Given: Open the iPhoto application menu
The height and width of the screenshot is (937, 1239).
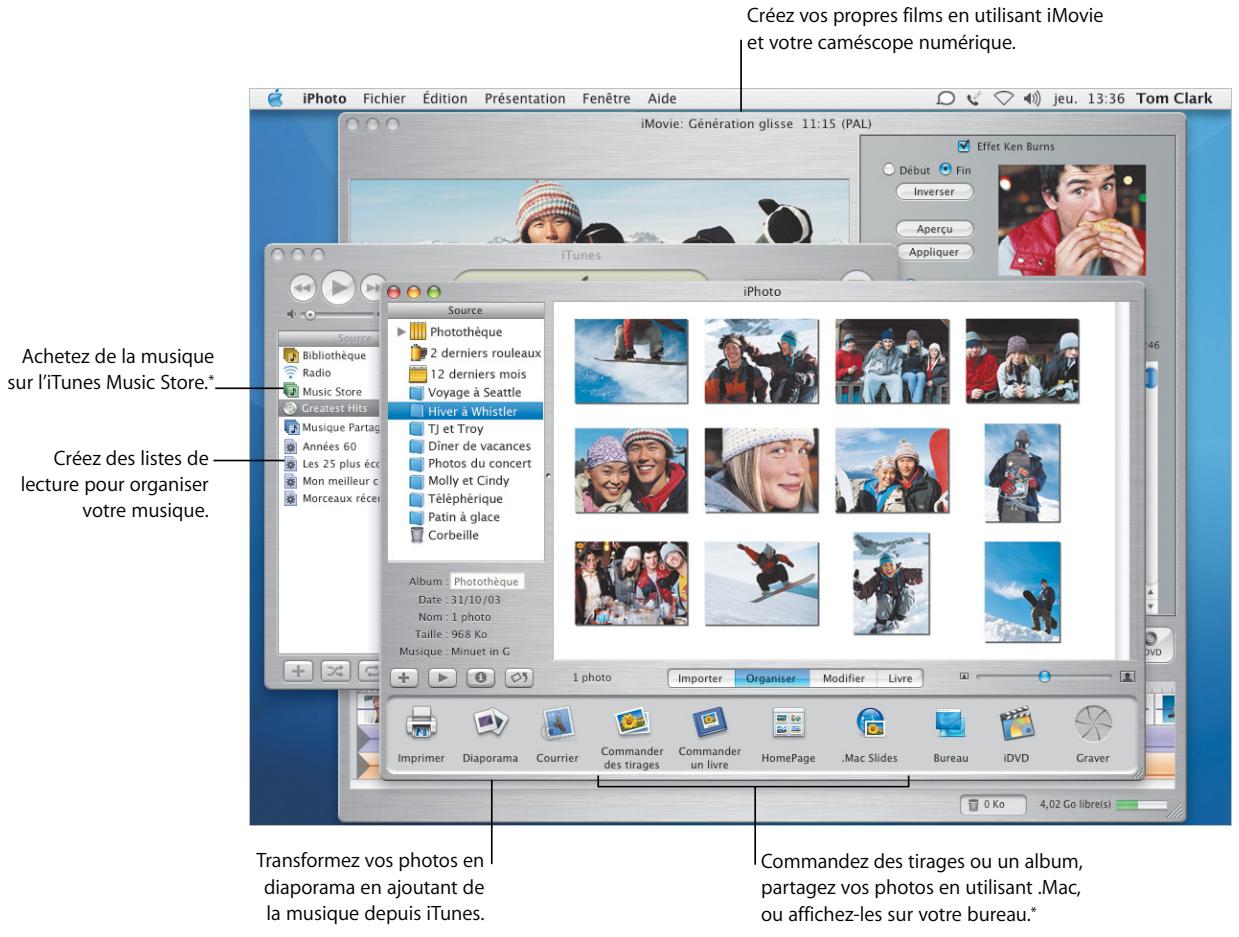Looking at the screenshot, I should 324,99.
